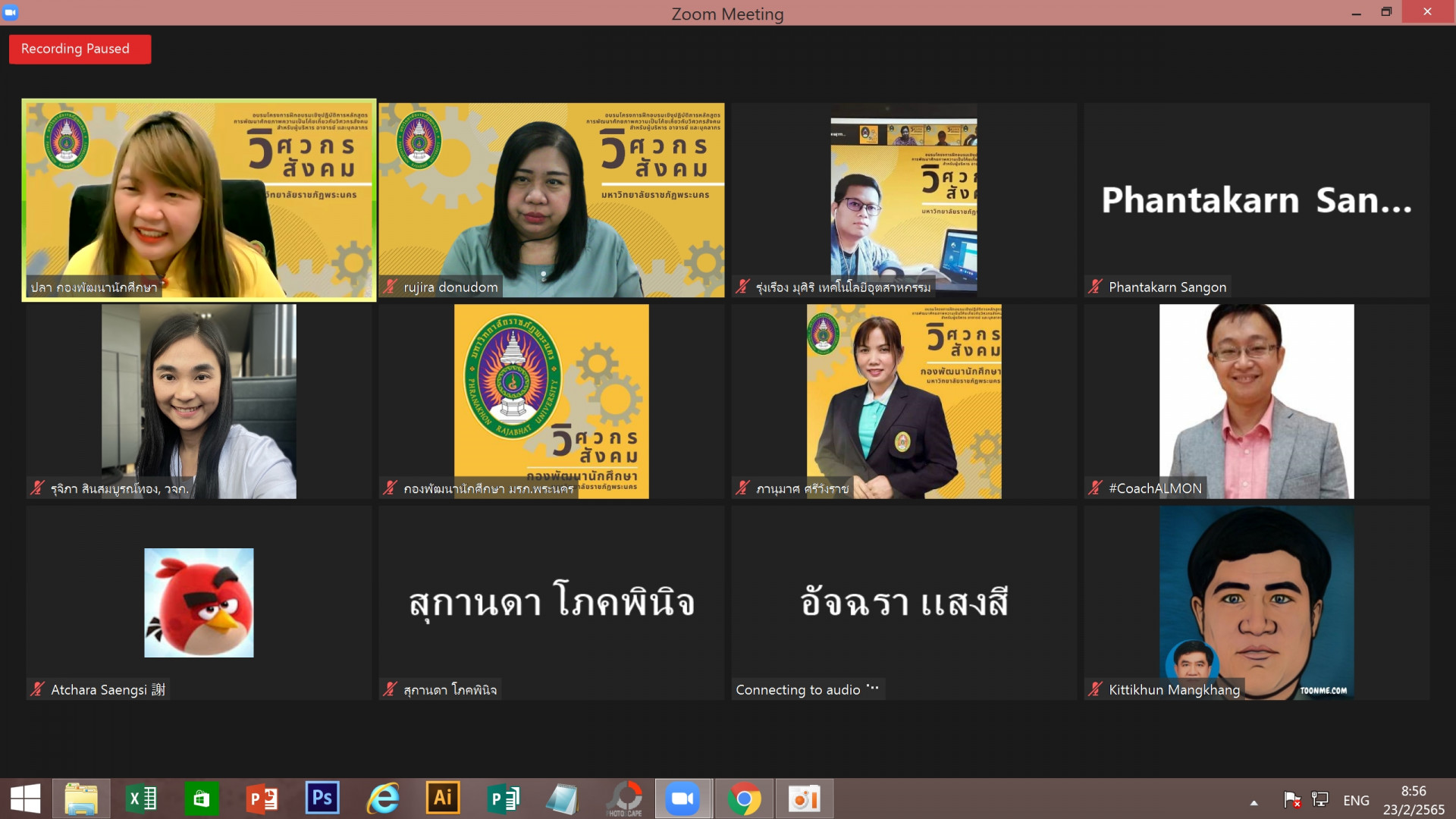Click muted mic icon beside กองพัฒนานักศึกษา มรภ.พระนคร
The height and width of the screenshot is (819, 1456).
tap(391, 488)
